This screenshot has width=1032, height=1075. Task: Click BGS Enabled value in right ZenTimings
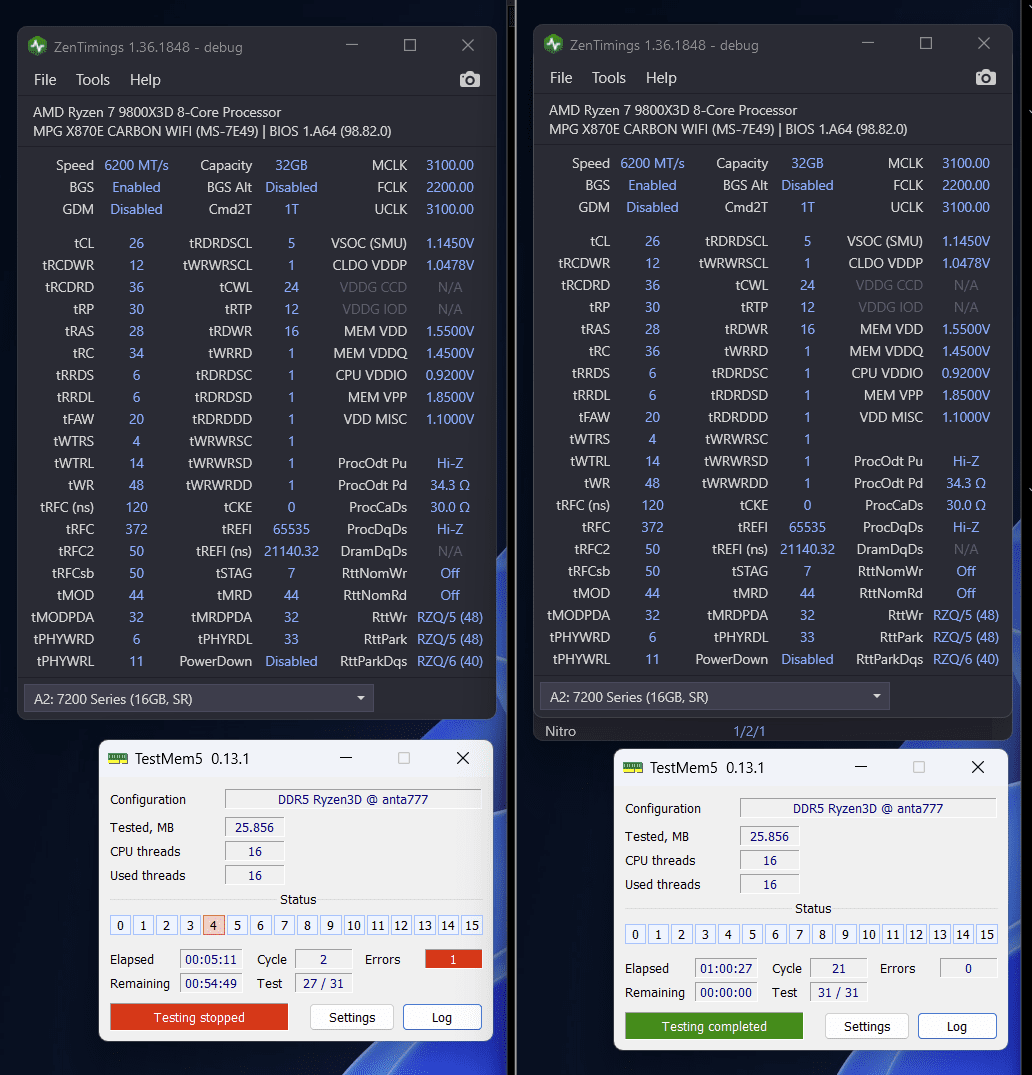[652, 185]
